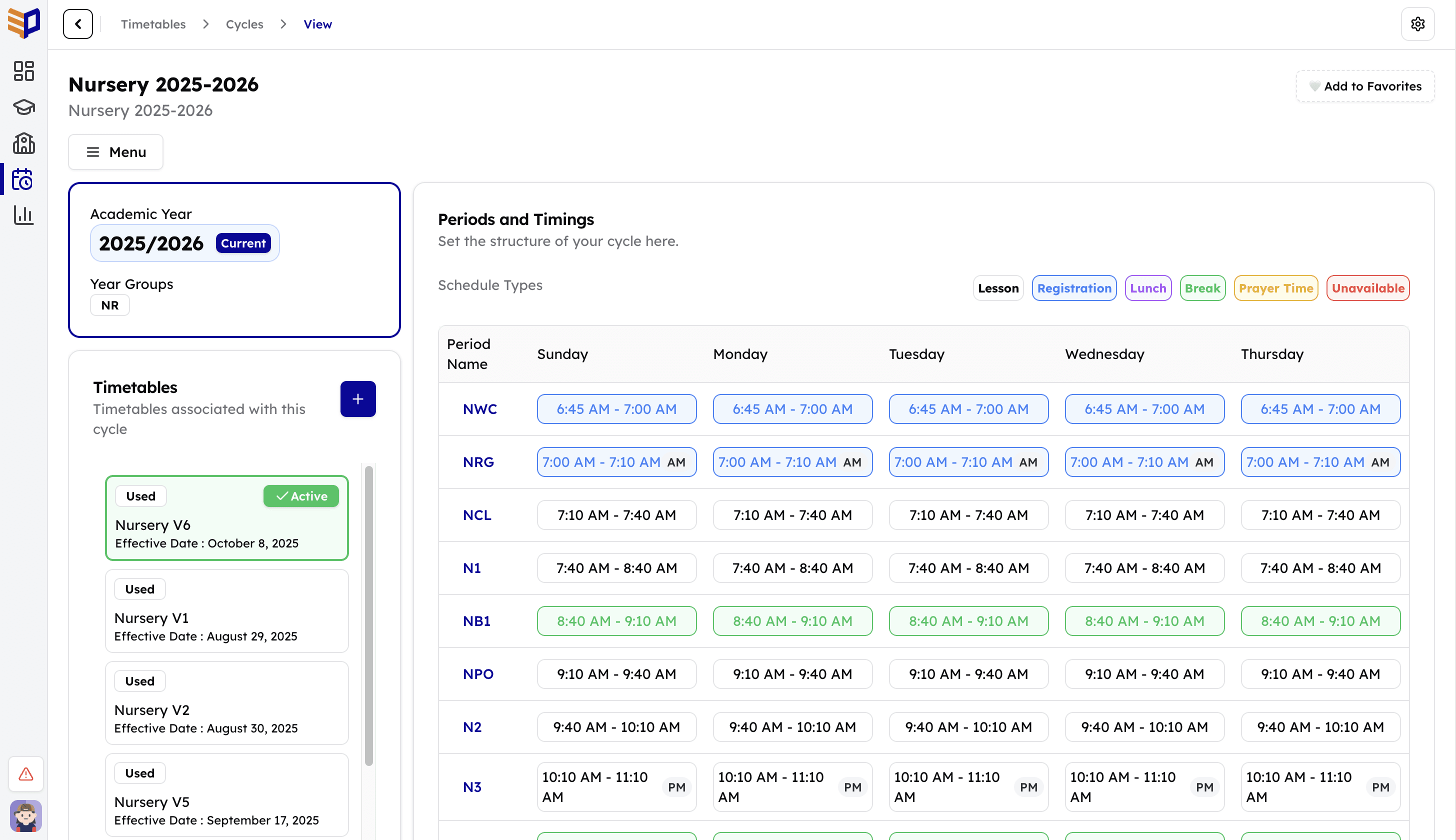This screenshot has height=840, width=1456.
Task: Click Sunday NB1 8:40 AM - 9:10 AM slot
Action: pyautogui.click(x=616, y=621)
